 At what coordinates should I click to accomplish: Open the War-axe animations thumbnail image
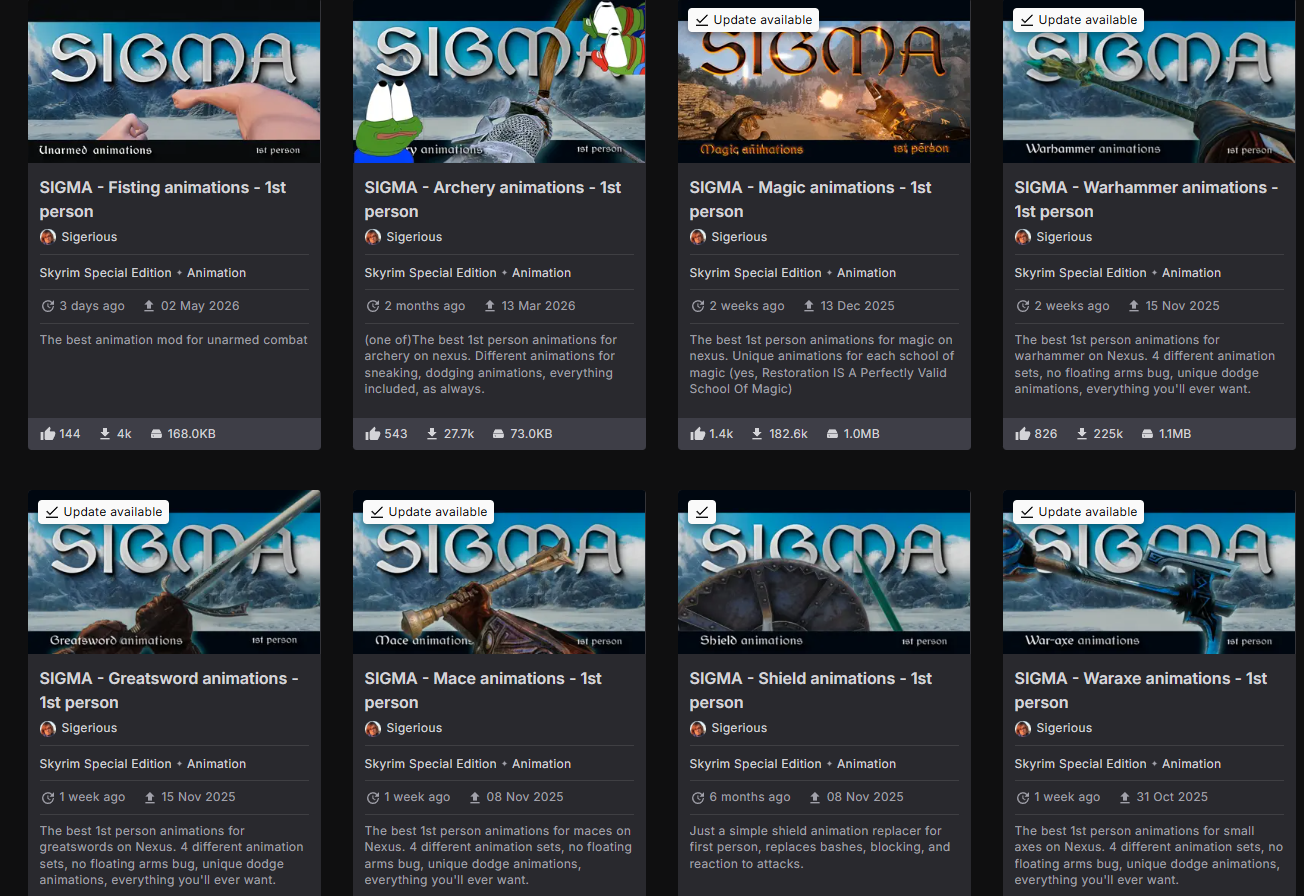pyautogui.click(x=1149, y=572)
